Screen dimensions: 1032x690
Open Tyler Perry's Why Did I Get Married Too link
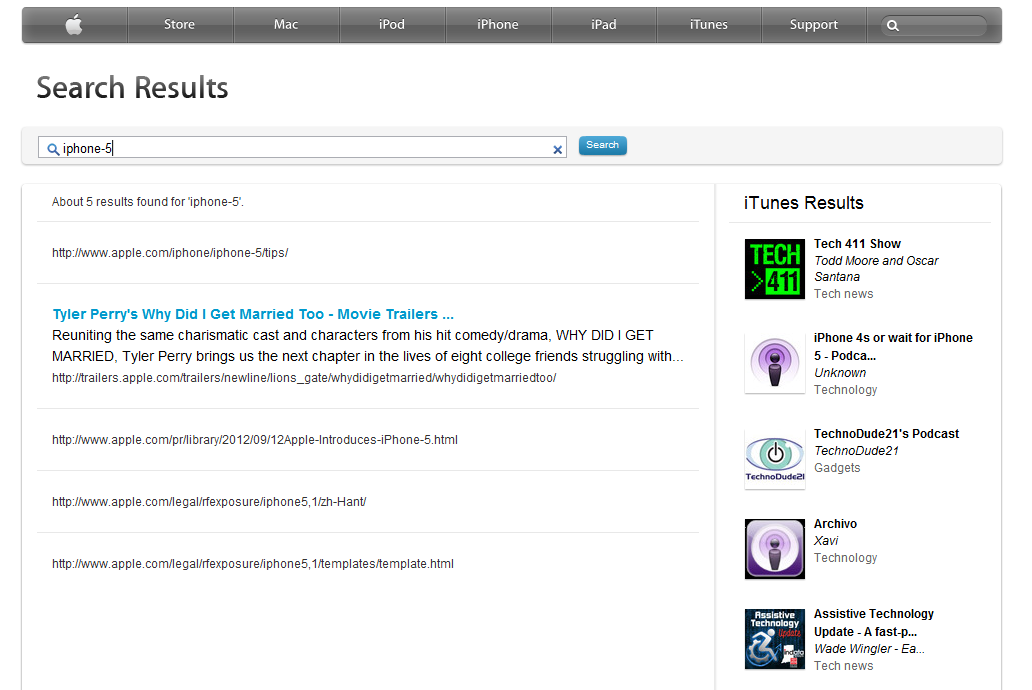pyautogui.click(x=253, y=314)
